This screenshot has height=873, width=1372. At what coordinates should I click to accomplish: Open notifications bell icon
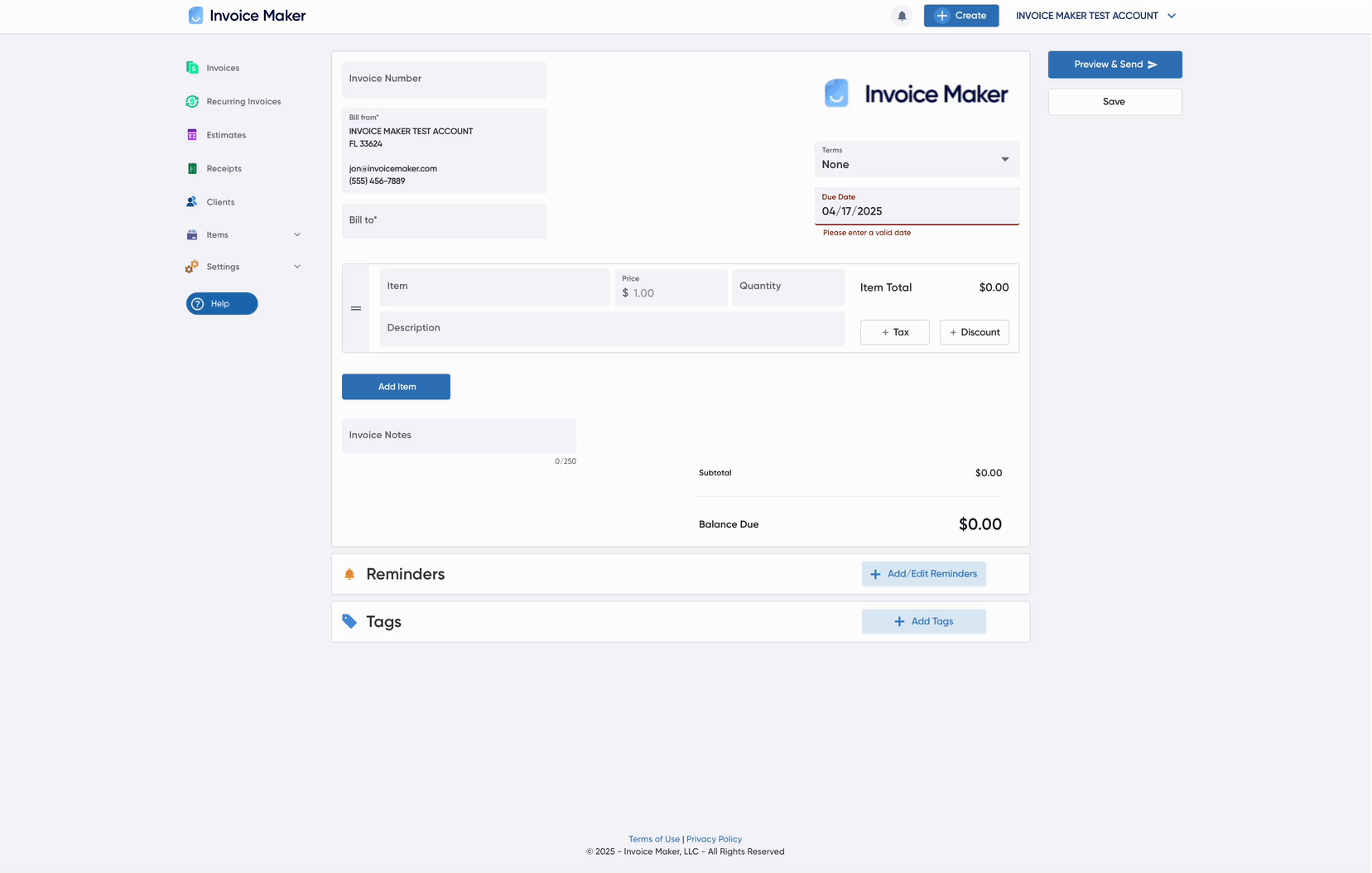[x=902, y=16]
